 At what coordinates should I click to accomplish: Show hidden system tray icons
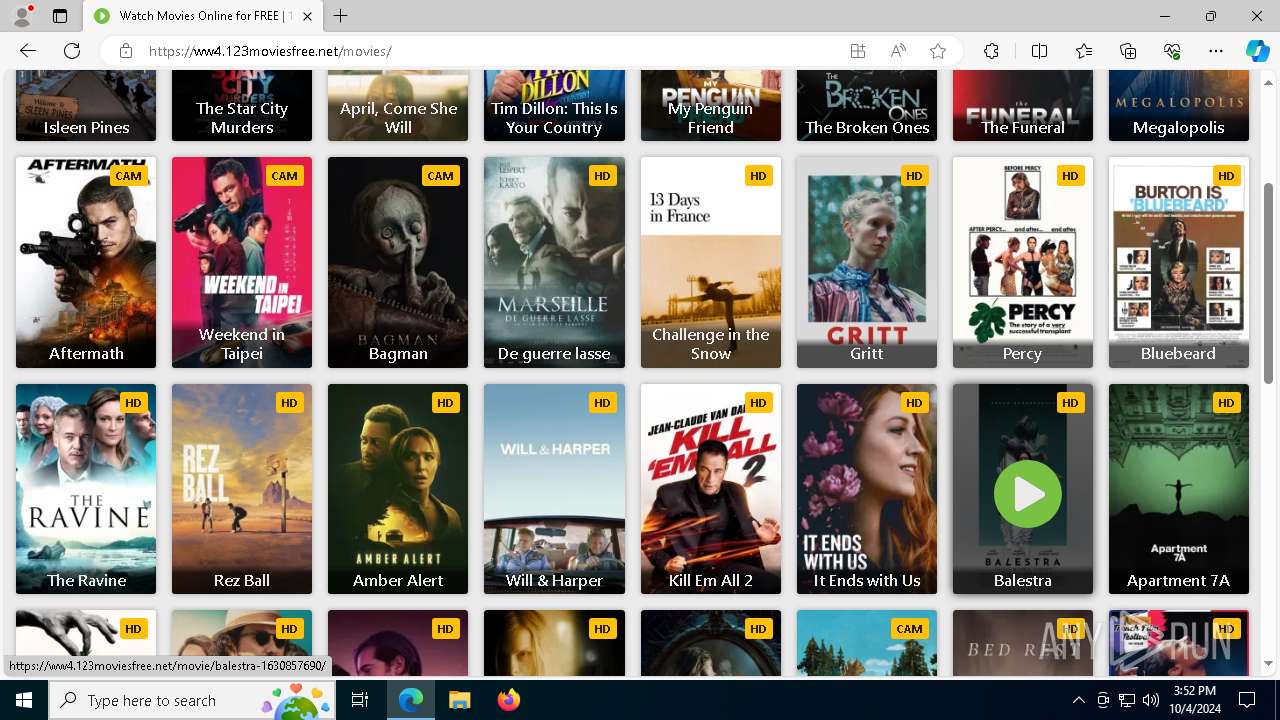coord(1078,700)
